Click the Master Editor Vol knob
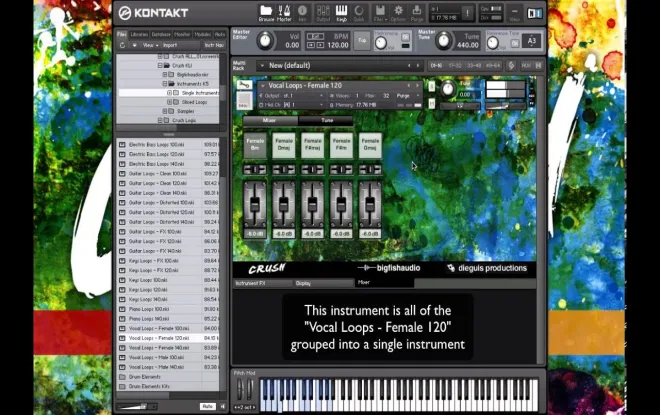The height and width of the screenshot is (415, 660). point(265,41)
